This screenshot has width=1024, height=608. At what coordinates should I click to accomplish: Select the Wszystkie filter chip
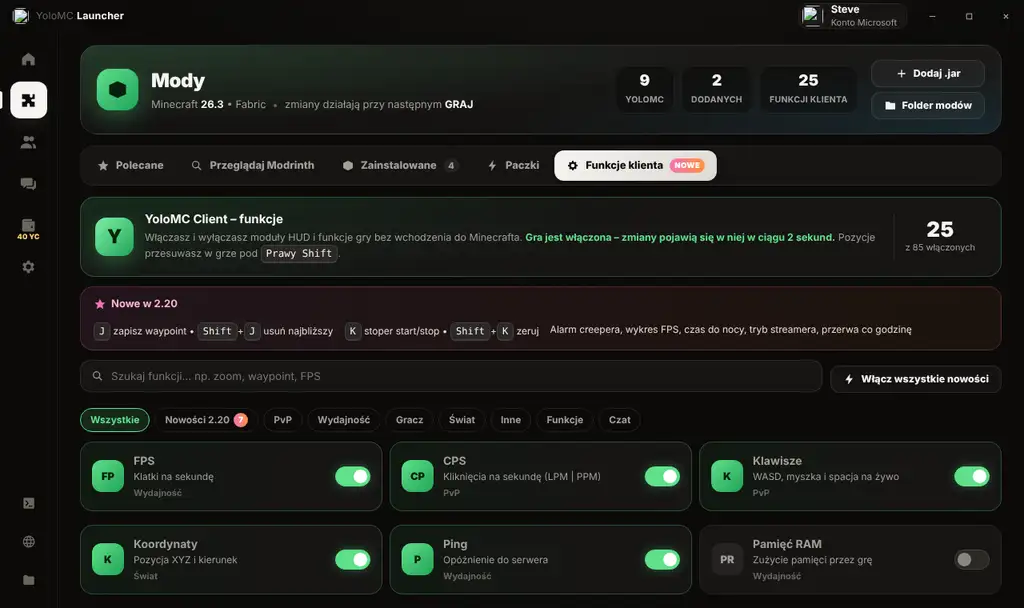tap(115, 420)
